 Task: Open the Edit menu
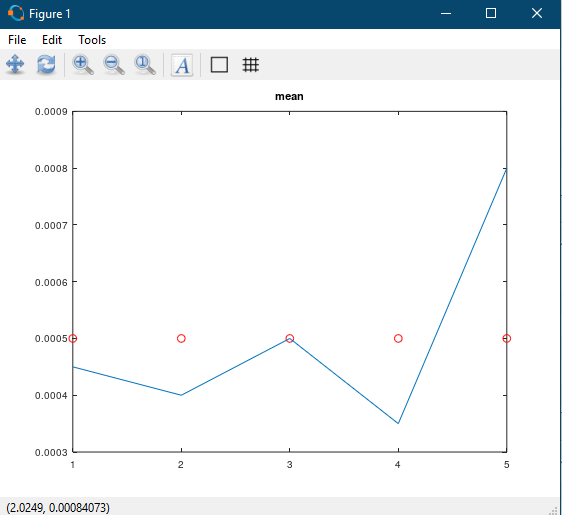click(52, 40)
